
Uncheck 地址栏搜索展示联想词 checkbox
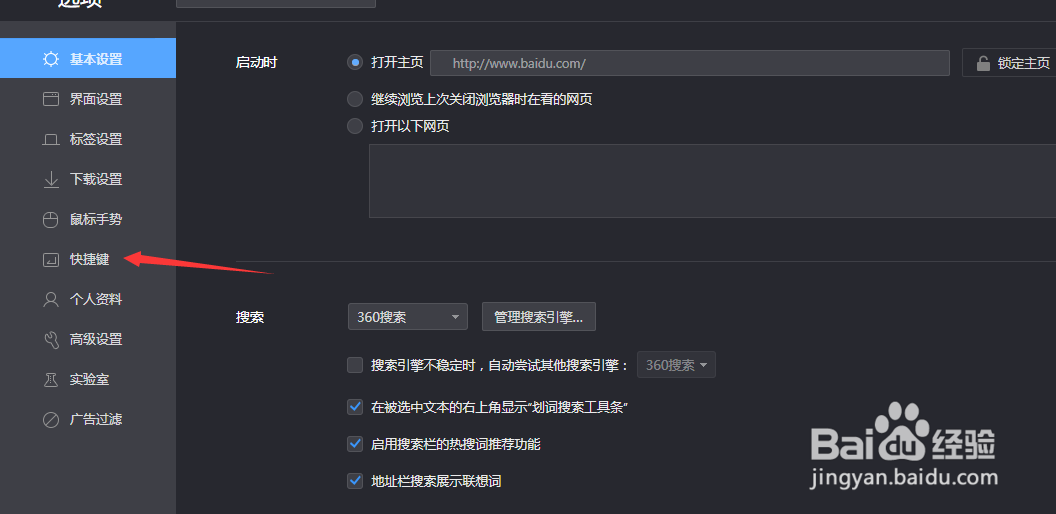(355, 481)
